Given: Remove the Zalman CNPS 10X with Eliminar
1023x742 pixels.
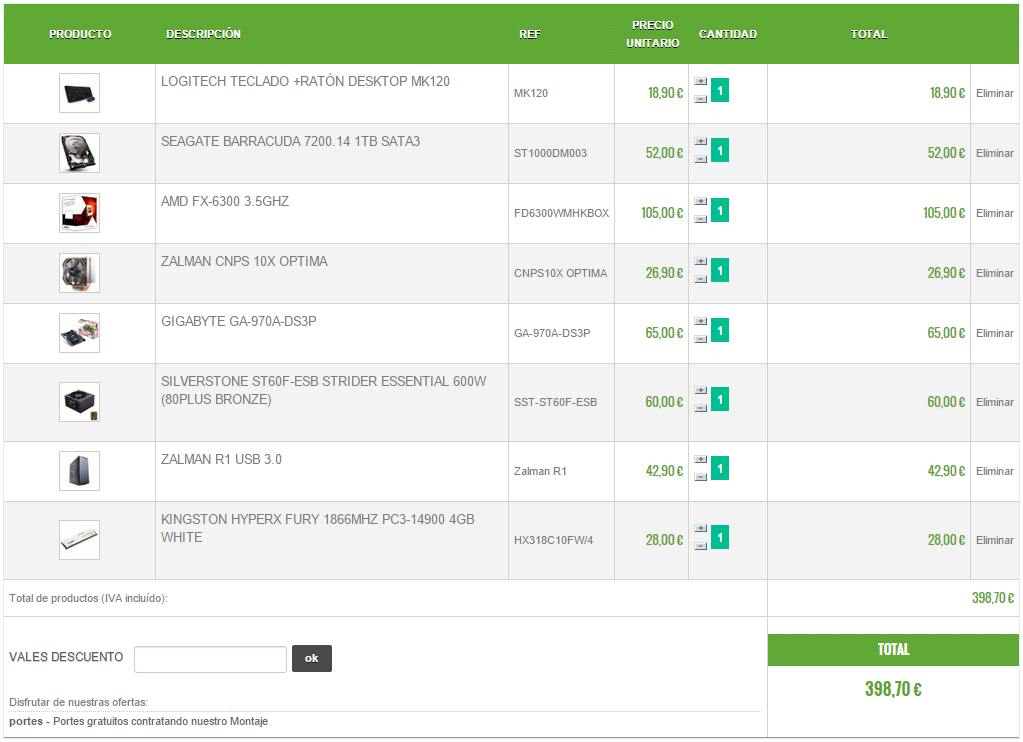Looking at the screenshot, I should pos(995,273).
